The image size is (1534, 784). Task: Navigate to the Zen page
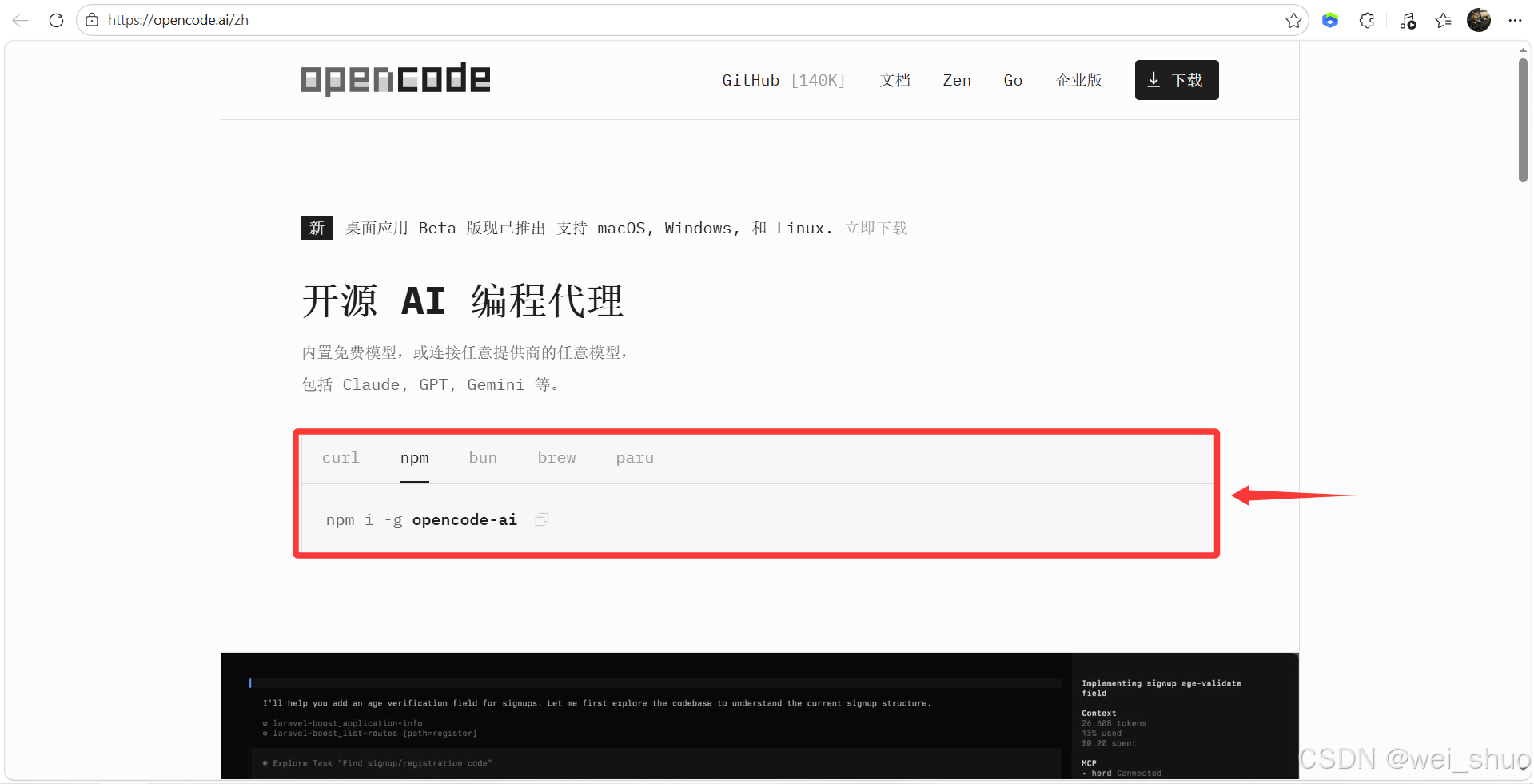957,80
